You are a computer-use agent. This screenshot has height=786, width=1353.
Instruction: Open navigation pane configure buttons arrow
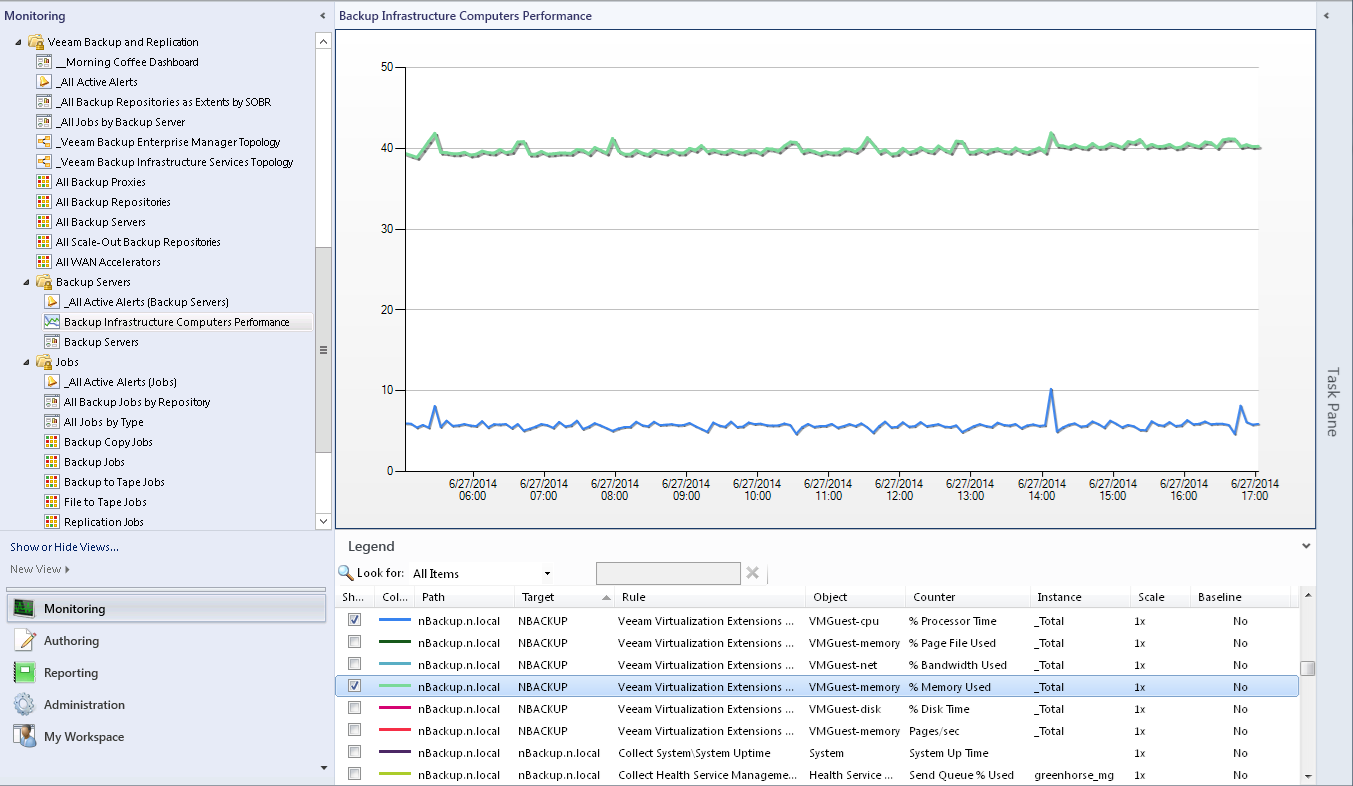click(x=322, y=768)
